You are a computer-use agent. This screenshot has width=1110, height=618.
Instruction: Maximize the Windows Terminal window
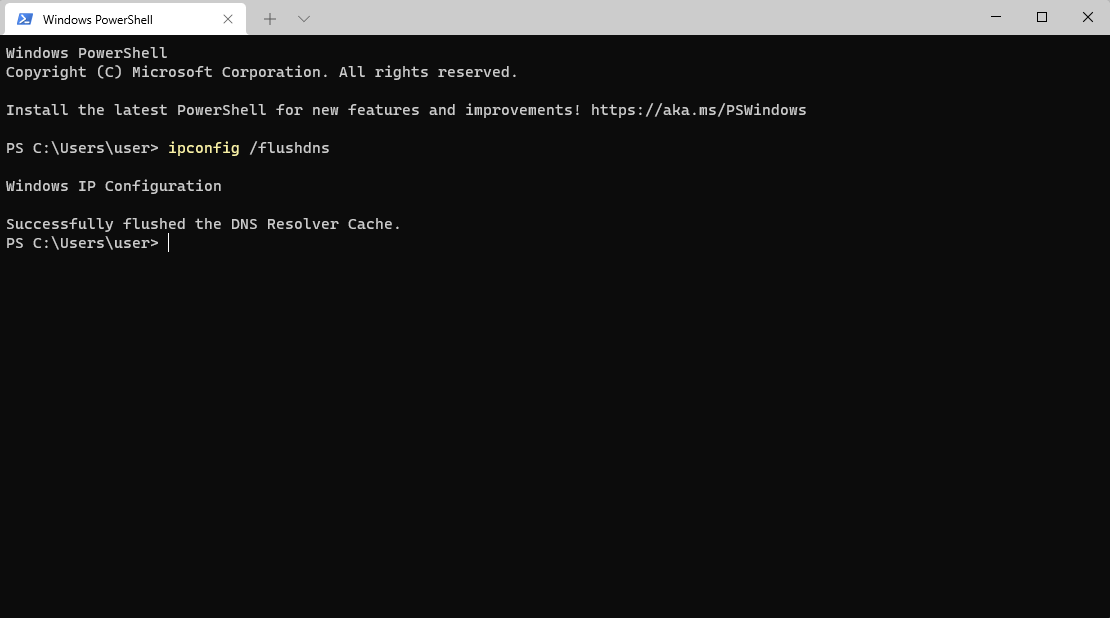click(x=1041, y=17)
